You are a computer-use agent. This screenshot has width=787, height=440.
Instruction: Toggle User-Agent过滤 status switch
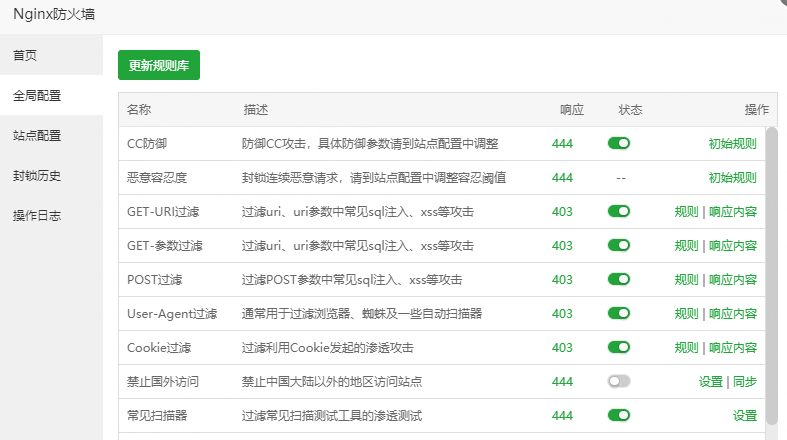tap(618, 314)
